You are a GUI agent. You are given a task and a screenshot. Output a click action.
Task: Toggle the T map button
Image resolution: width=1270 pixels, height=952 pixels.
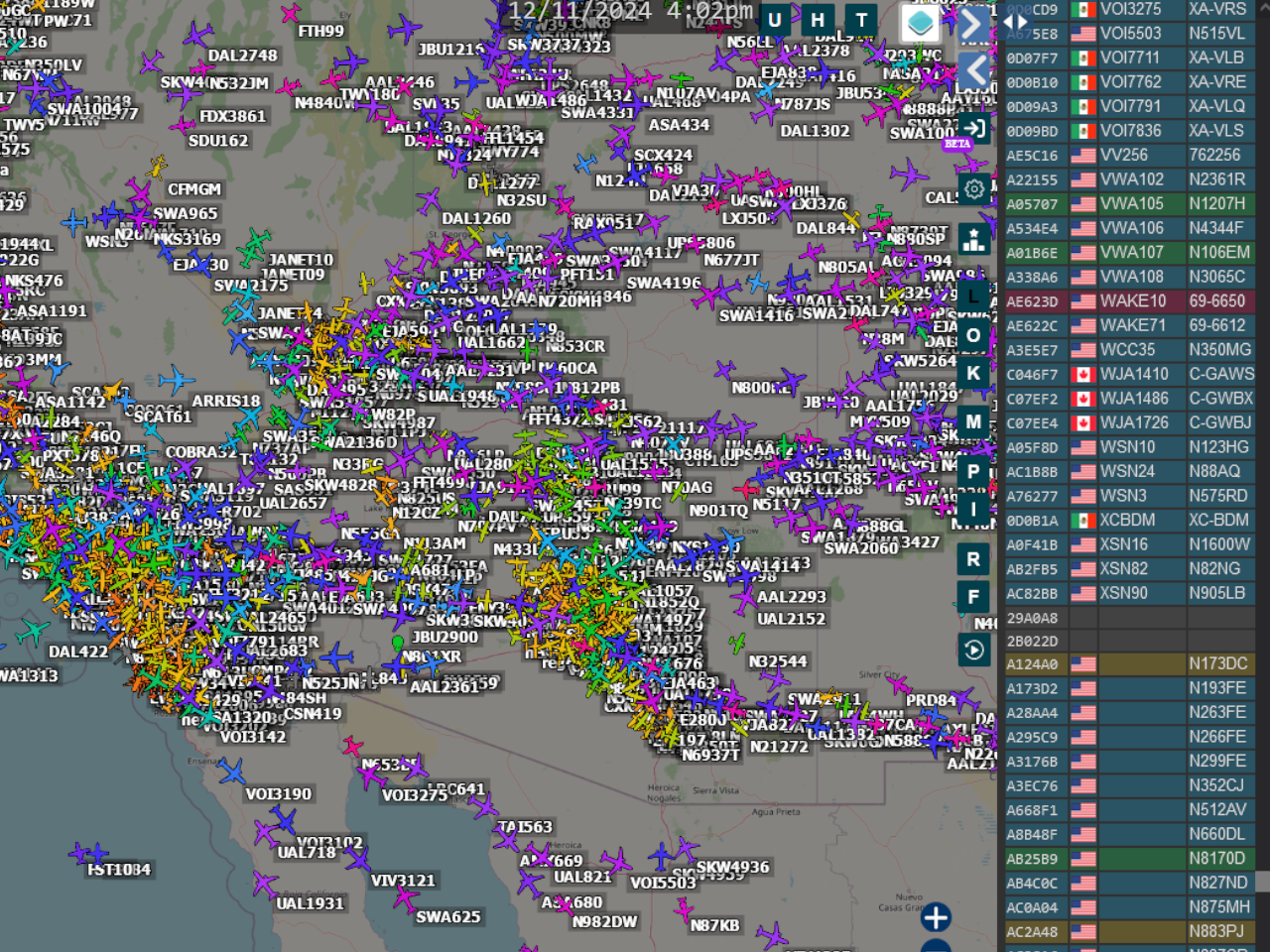[861, 20]
